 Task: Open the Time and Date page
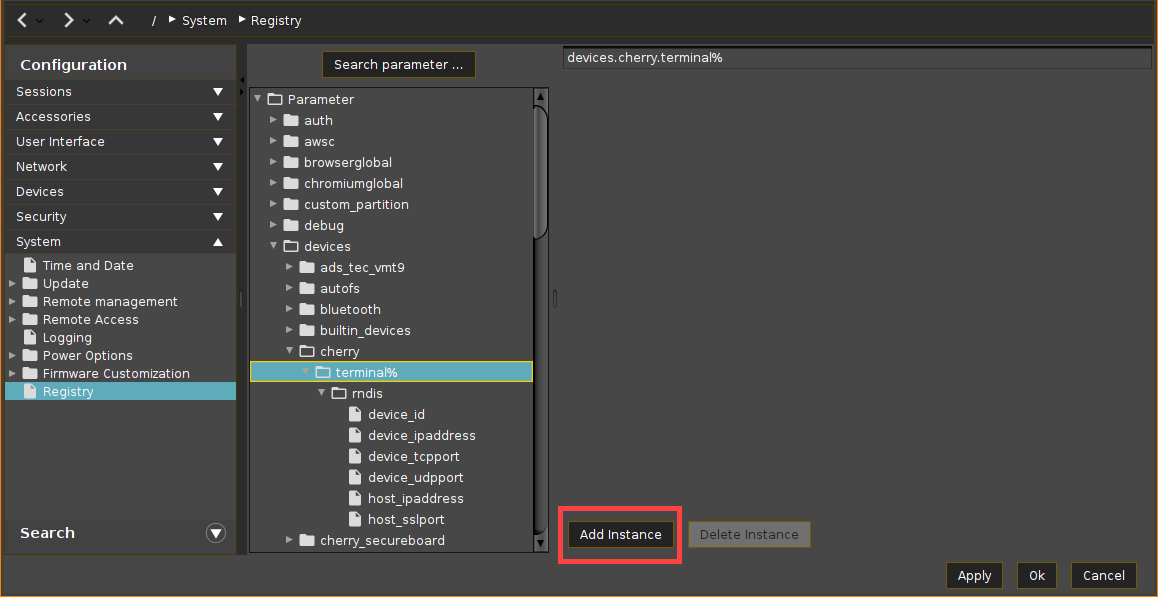click(x=87, y=266)
